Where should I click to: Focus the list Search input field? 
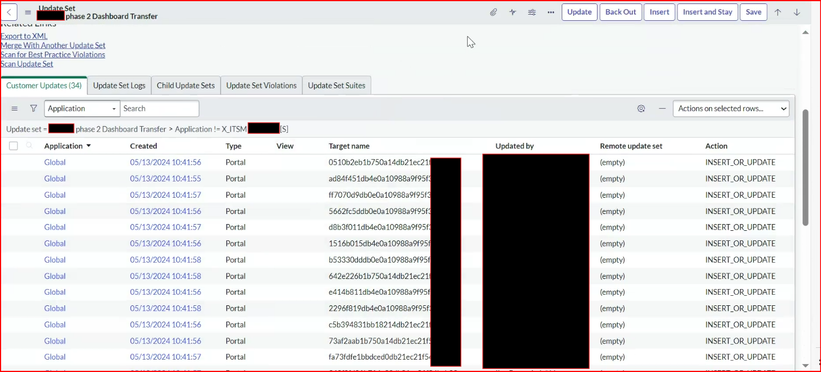tap(160, 108)
